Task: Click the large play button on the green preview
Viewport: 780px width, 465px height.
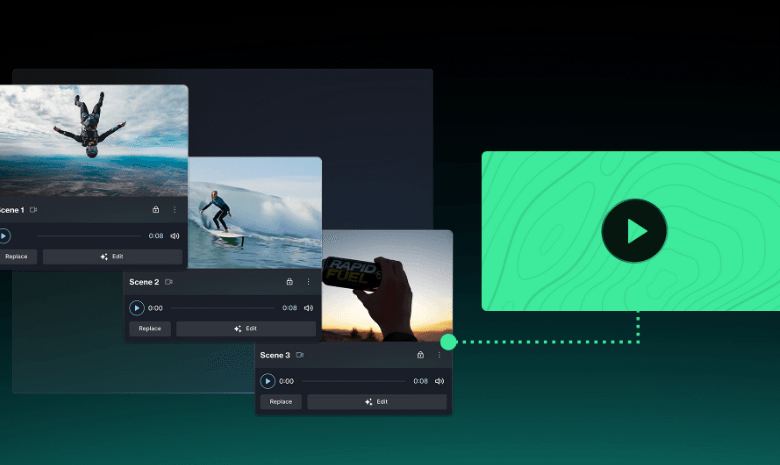Action: click(634, 231)
